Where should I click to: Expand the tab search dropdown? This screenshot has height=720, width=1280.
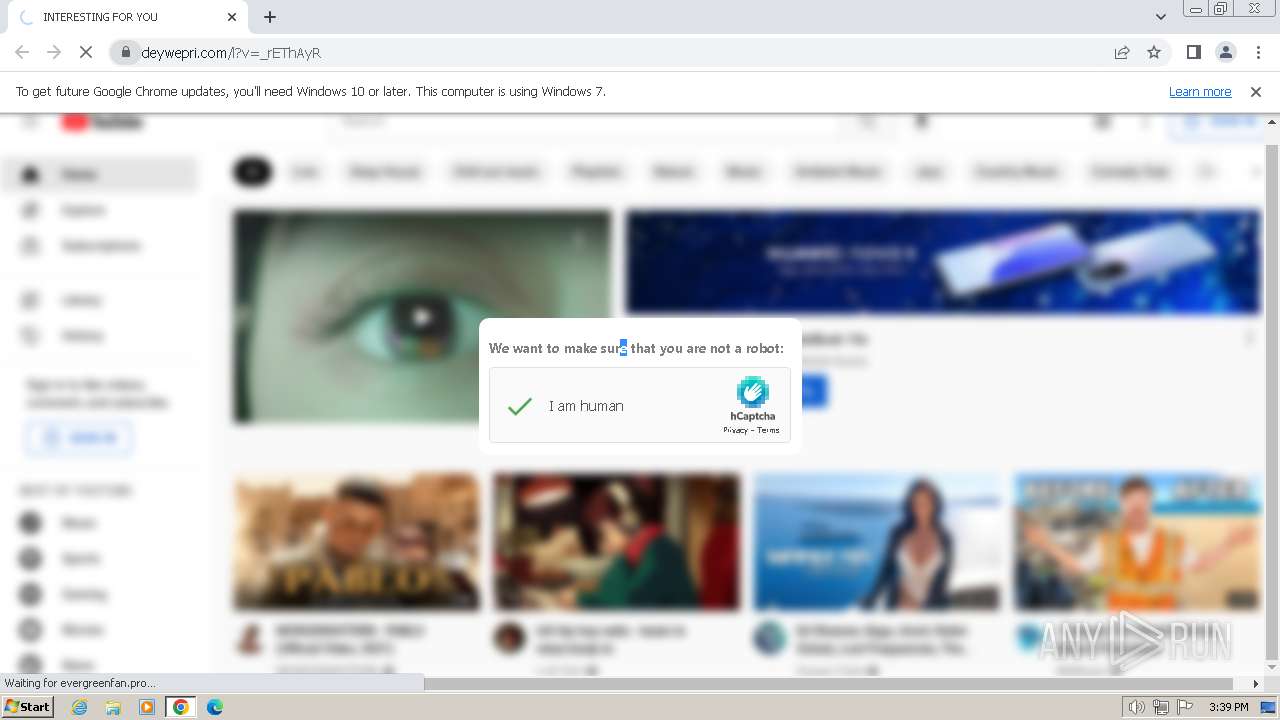pyautogui.click(x=1161, y=17)
